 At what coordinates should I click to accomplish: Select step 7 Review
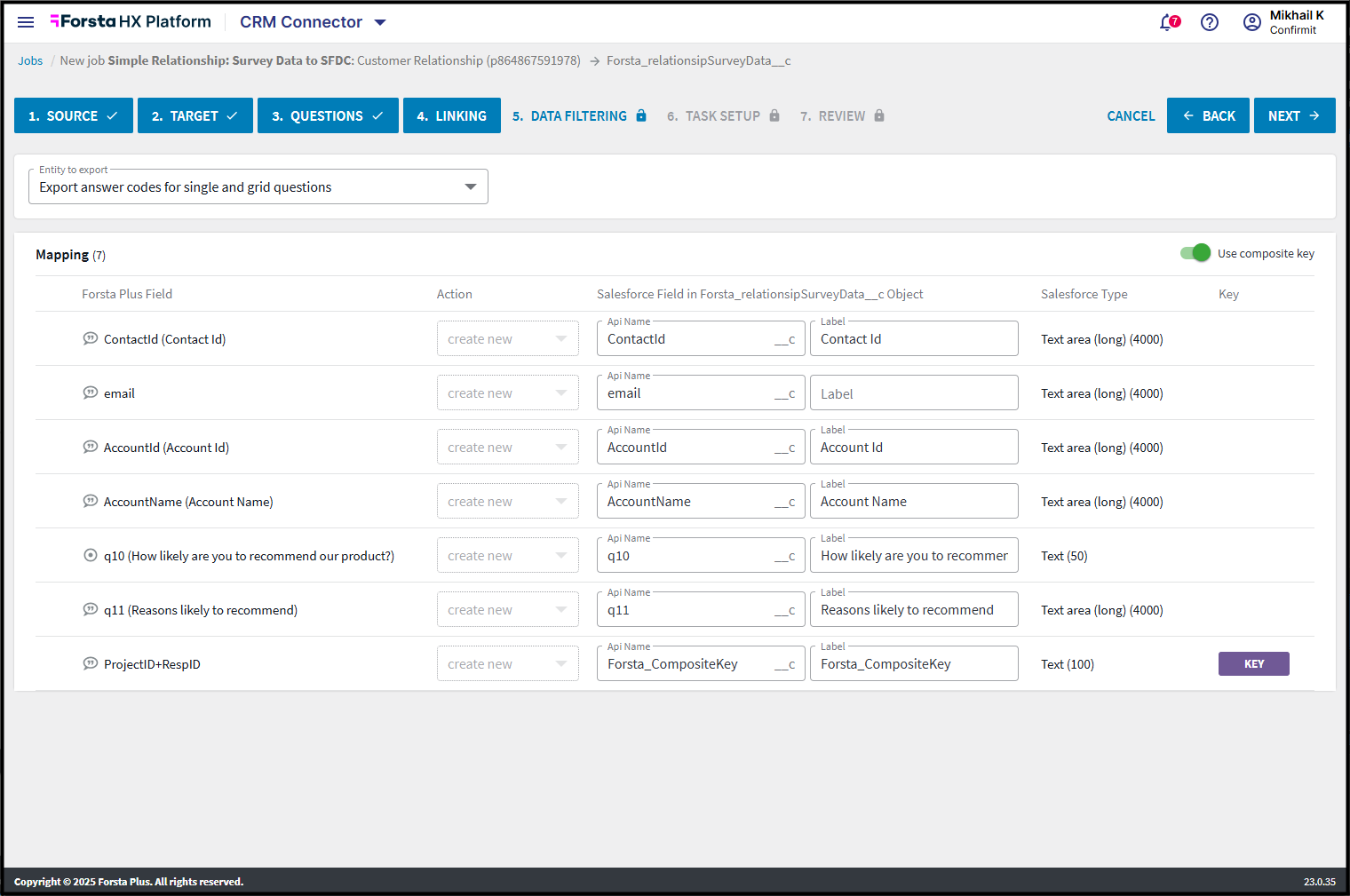[842, 115]
